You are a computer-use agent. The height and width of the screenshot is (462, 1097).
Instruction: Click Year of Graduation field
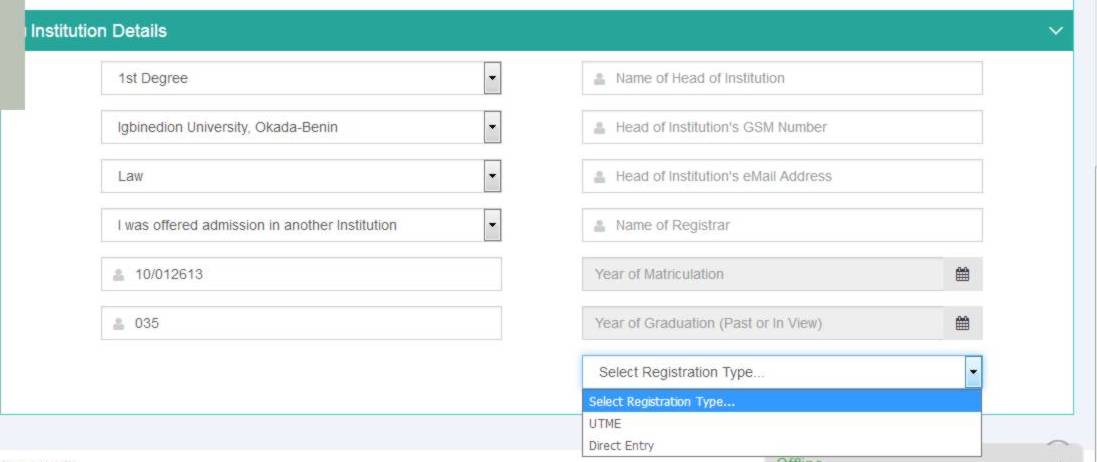click(763, 323)
